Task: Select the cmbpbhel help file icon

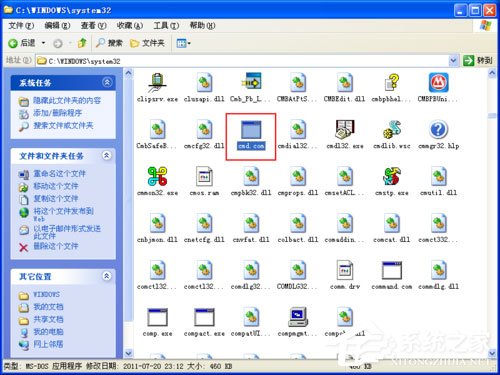Action: tap(392, 82)
